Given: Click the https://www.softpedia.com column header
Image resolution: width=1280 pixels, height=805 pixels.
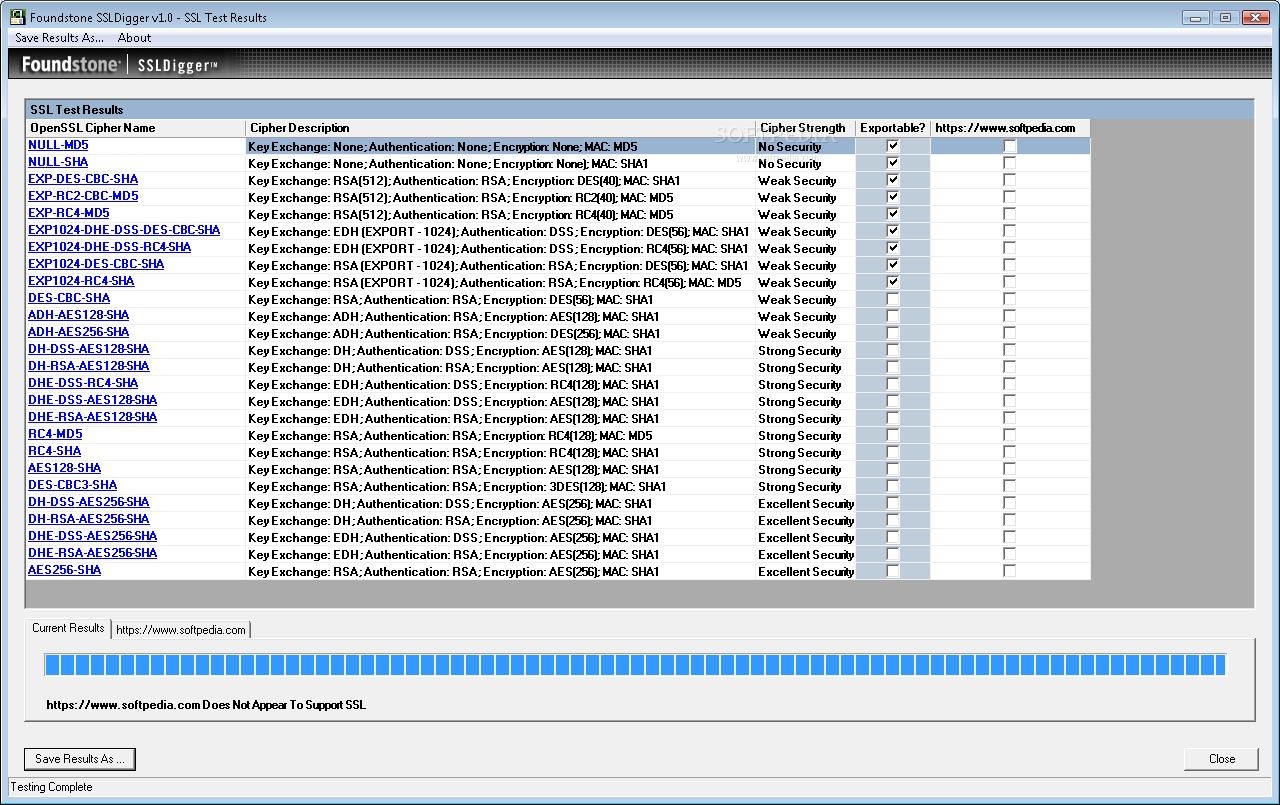Looking at the screenshot, I should 1010,128.
